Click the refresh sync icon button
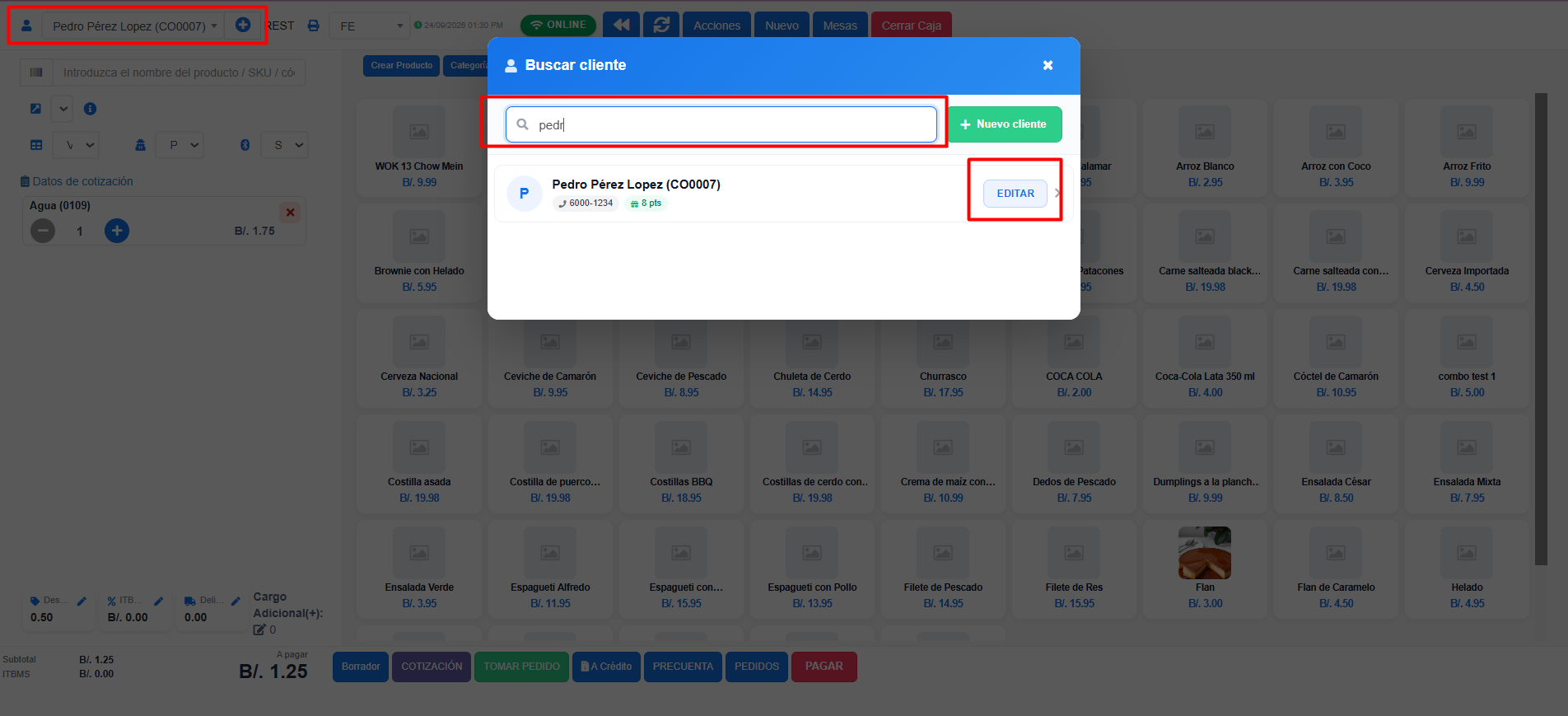1568x716 pixels. (661, 25)
